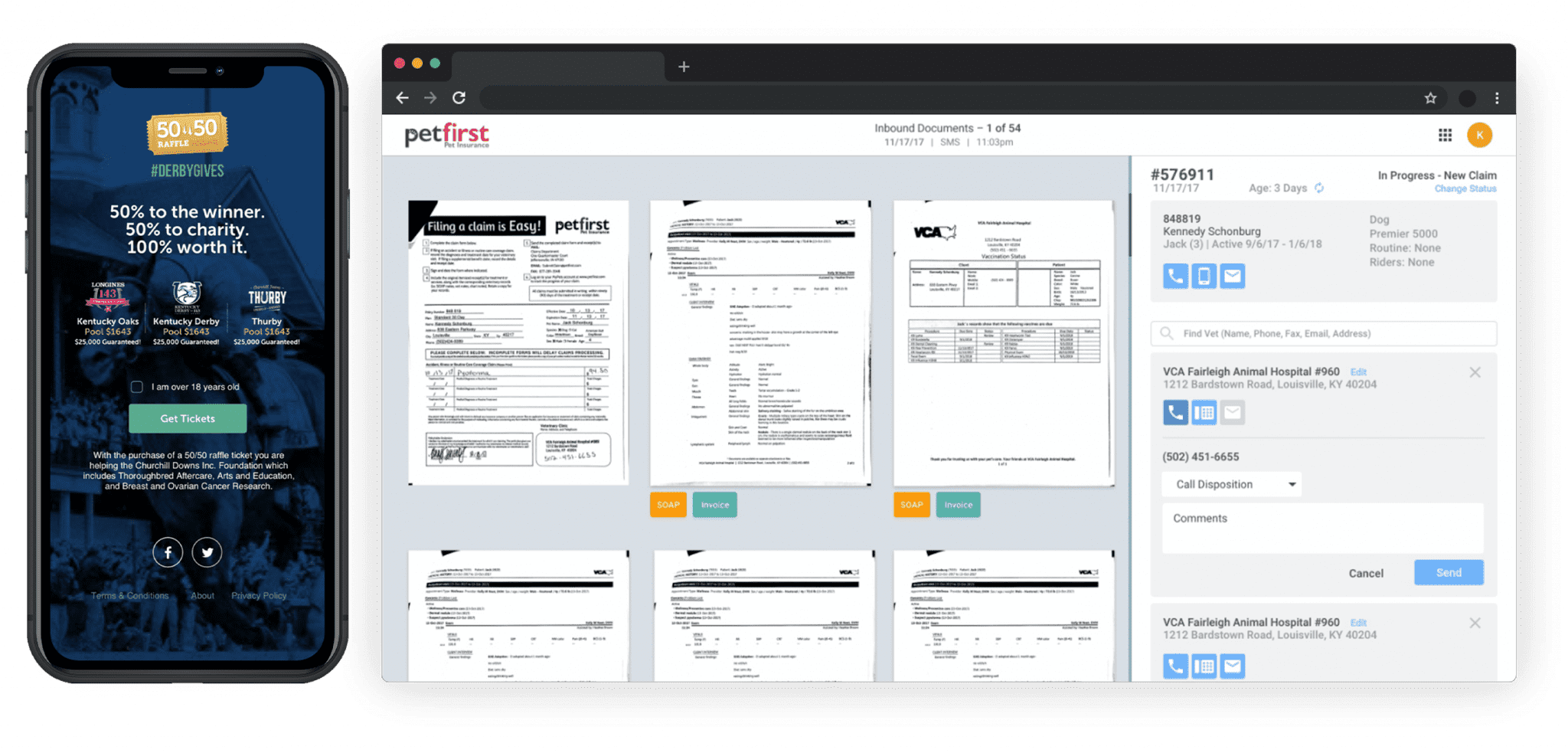The height and width of the screenshot is (753, 1568).
Task: Open the Filing a claim is Easy document thumbnail
Action: coord(518,343)
